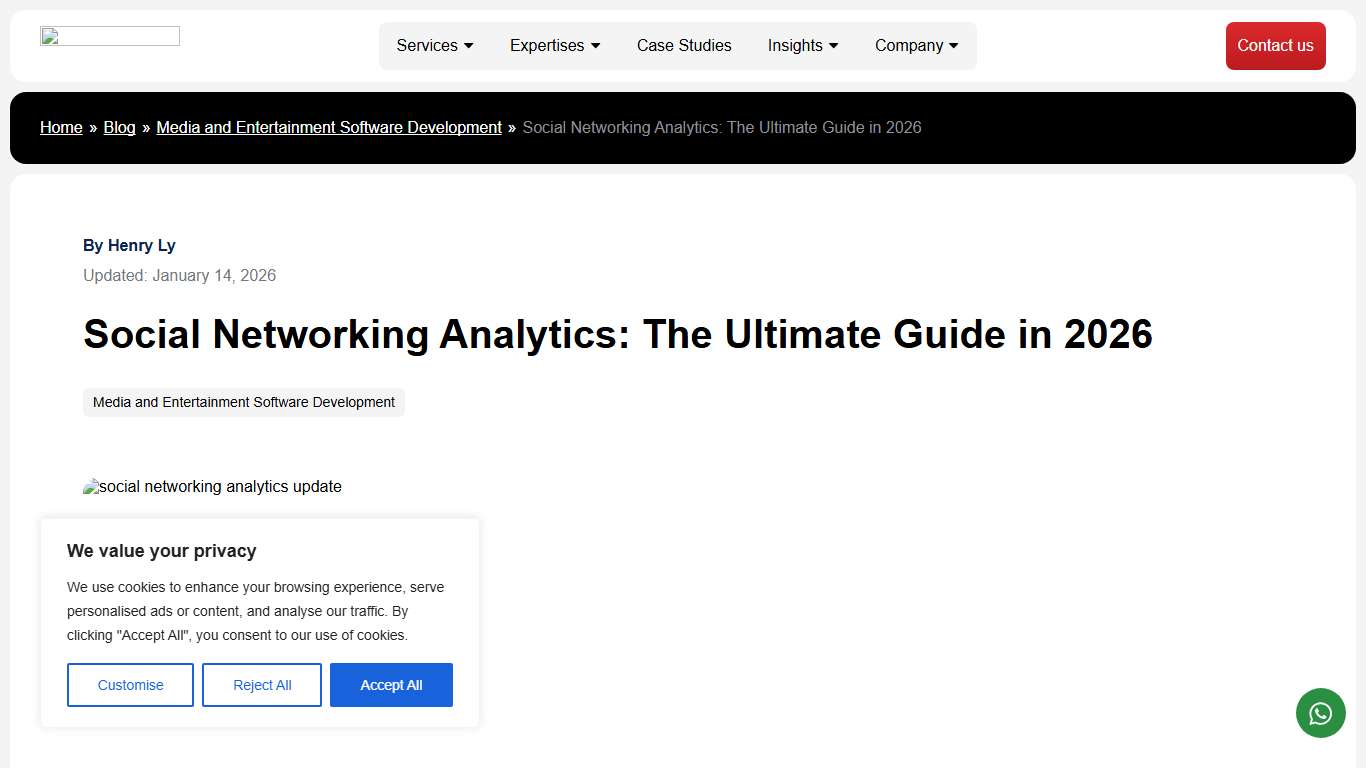The width and height of the screenshot is (1366, 768).
Task: Reject all cookies in the privacy banner
Action: tap(261, 685)
